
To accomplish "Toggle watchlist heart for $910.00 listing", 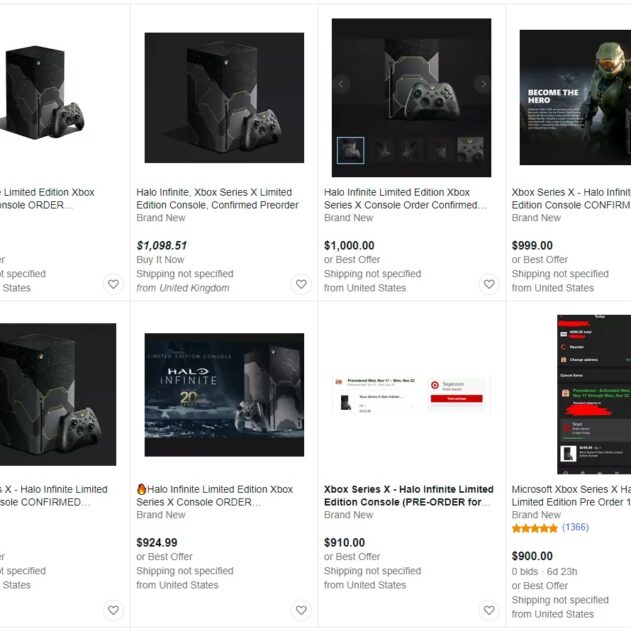I will 489,610.
